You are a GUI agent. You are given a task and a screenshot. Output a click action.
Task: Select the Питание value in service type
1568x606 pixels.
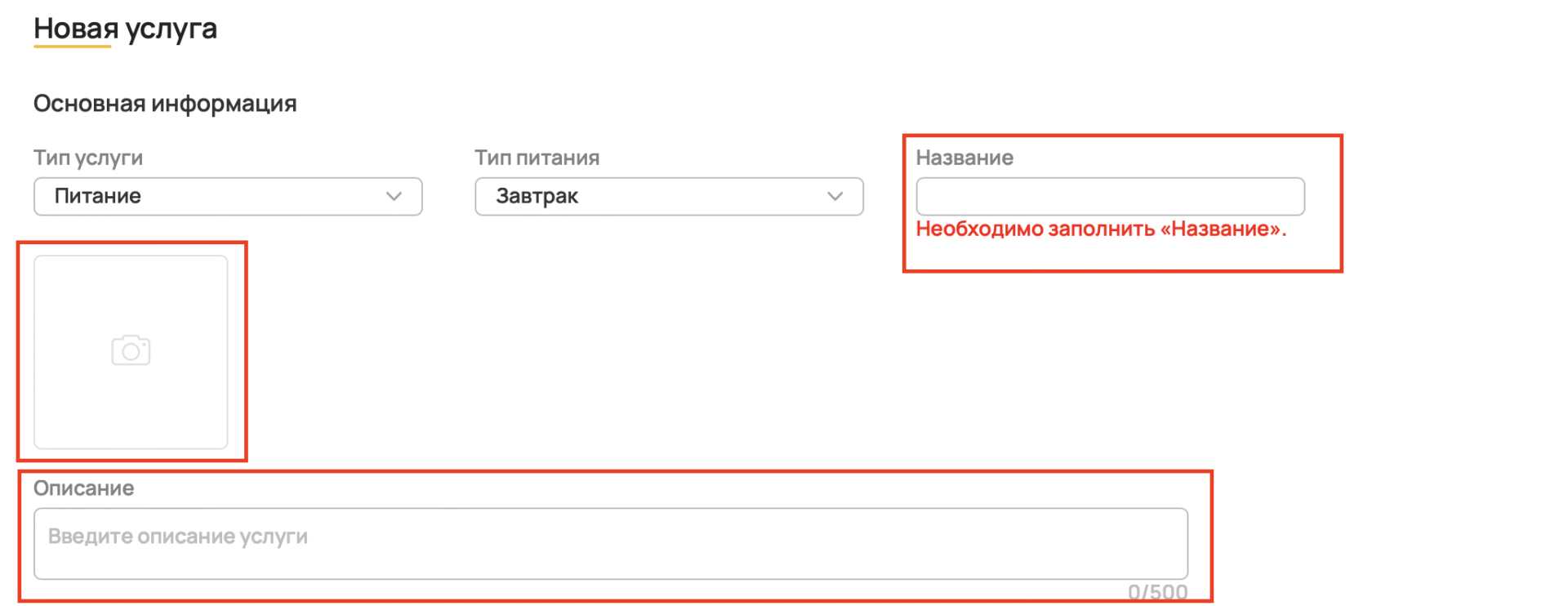[98, 197]
